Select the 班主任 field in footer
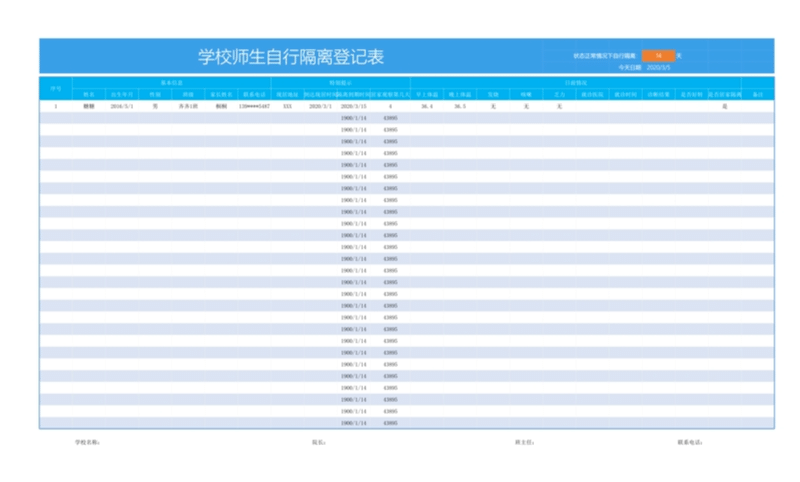800x482 pixels. point(525,440)
